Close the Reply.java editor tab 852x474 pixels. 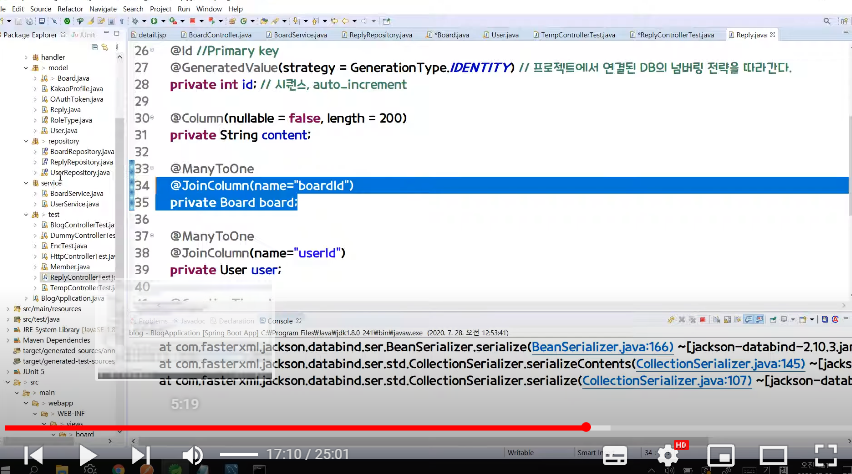[x=773, y=34]
